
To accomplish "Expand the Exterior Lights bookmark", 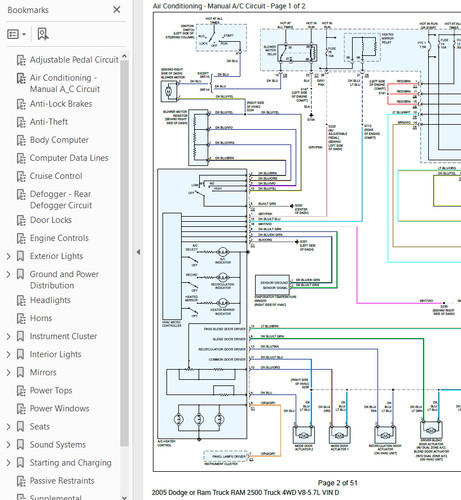I will (9, 256).
